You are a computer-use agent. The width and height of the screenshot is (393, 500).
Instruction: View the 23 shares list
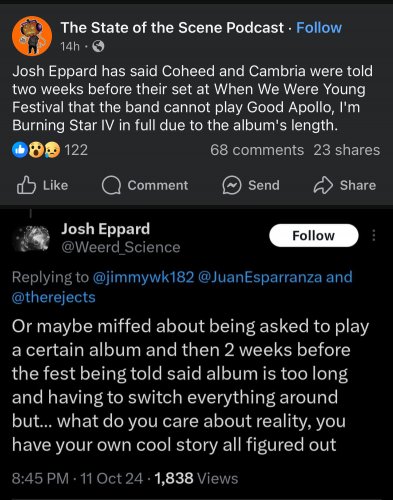coord(346,150)
